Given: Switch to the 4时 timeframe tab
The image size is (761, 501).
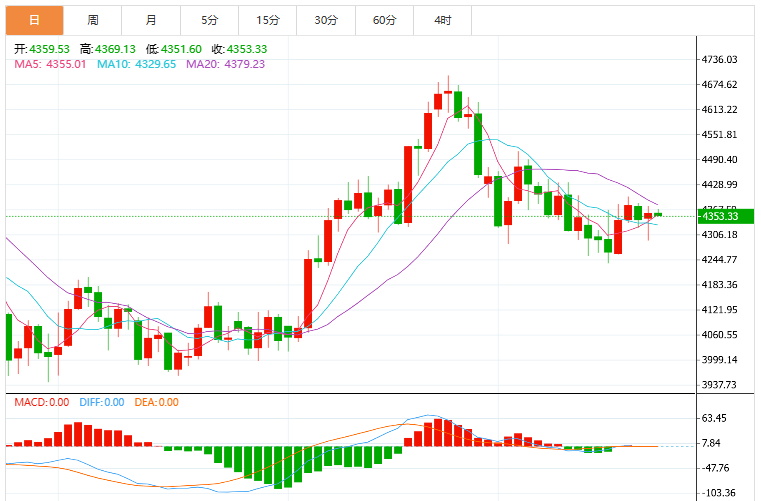Looking at the screenshot, I should pyautogui.click(x=443, y=20).
